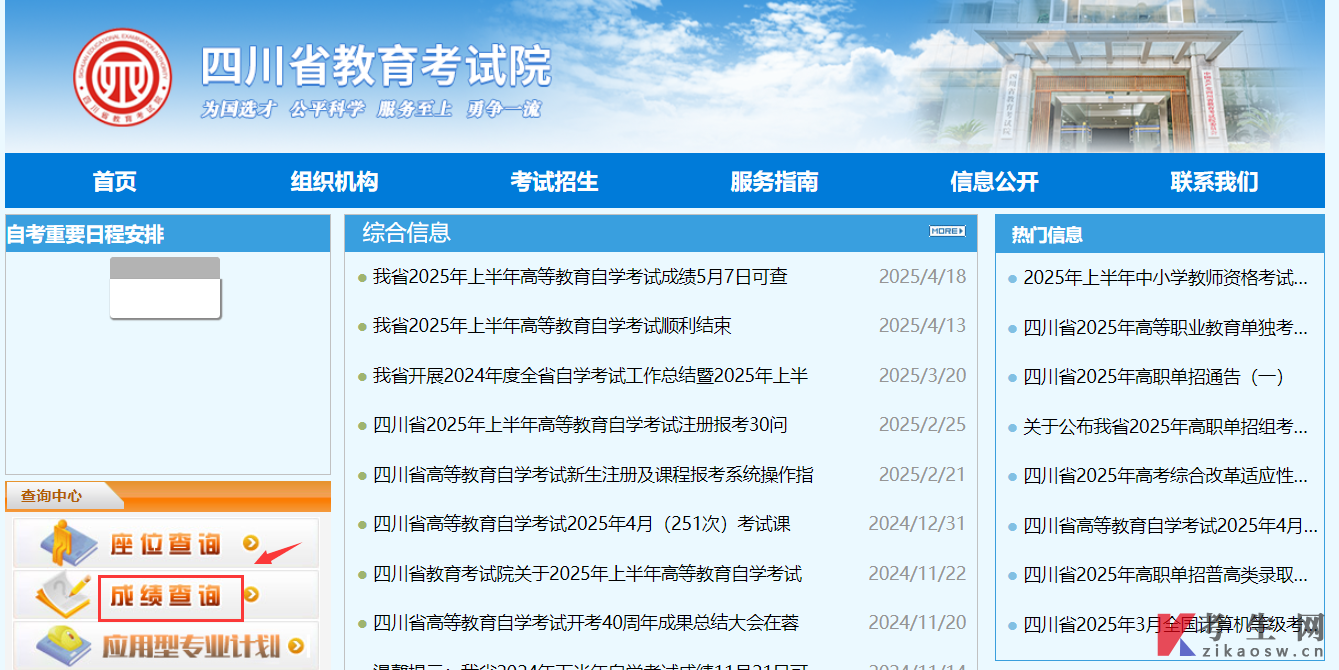Click date 2025/4/18 in news list
This screenshot has width=1339, height=670.
pyautogui.click(x=922, y=276)
